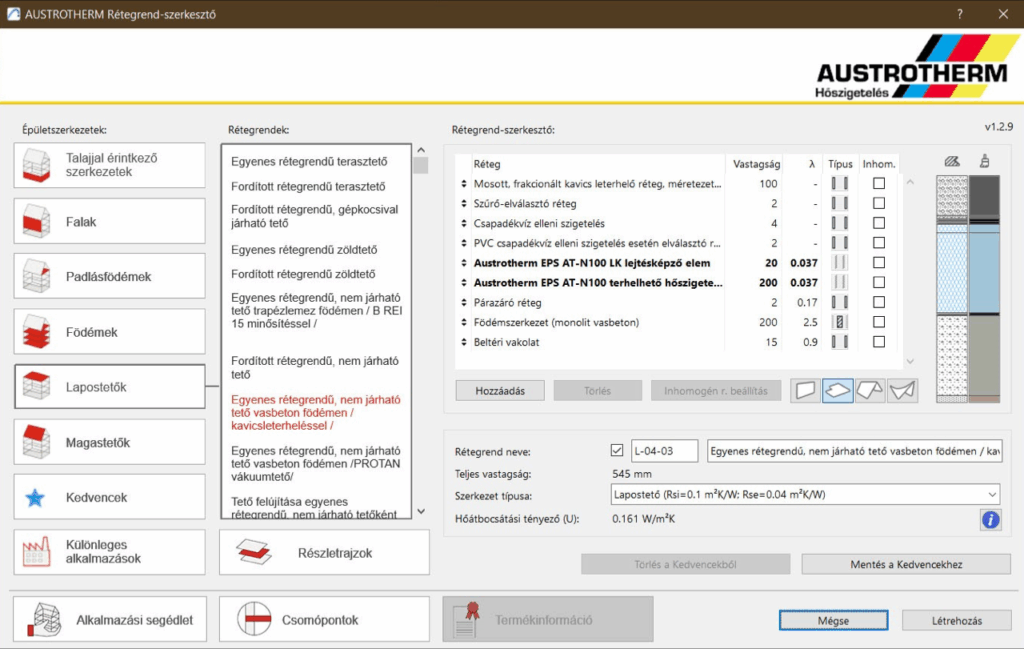Viewport: 1024px width, 649px height.
Task: Click grey concrete layer in colored preview column
Action: coord(984,355)
